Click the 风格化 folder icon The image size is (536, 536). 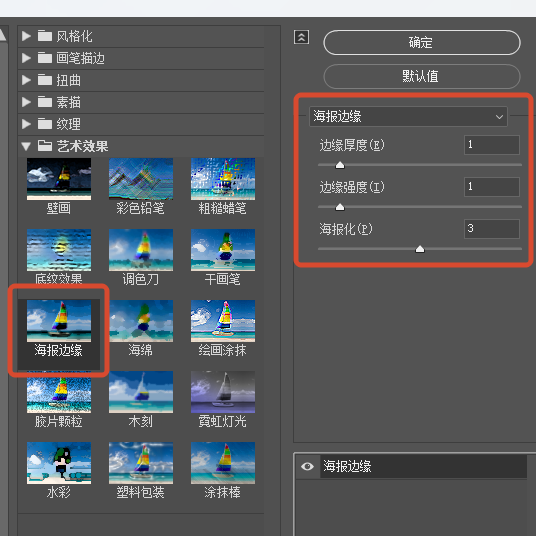[45, 36]
